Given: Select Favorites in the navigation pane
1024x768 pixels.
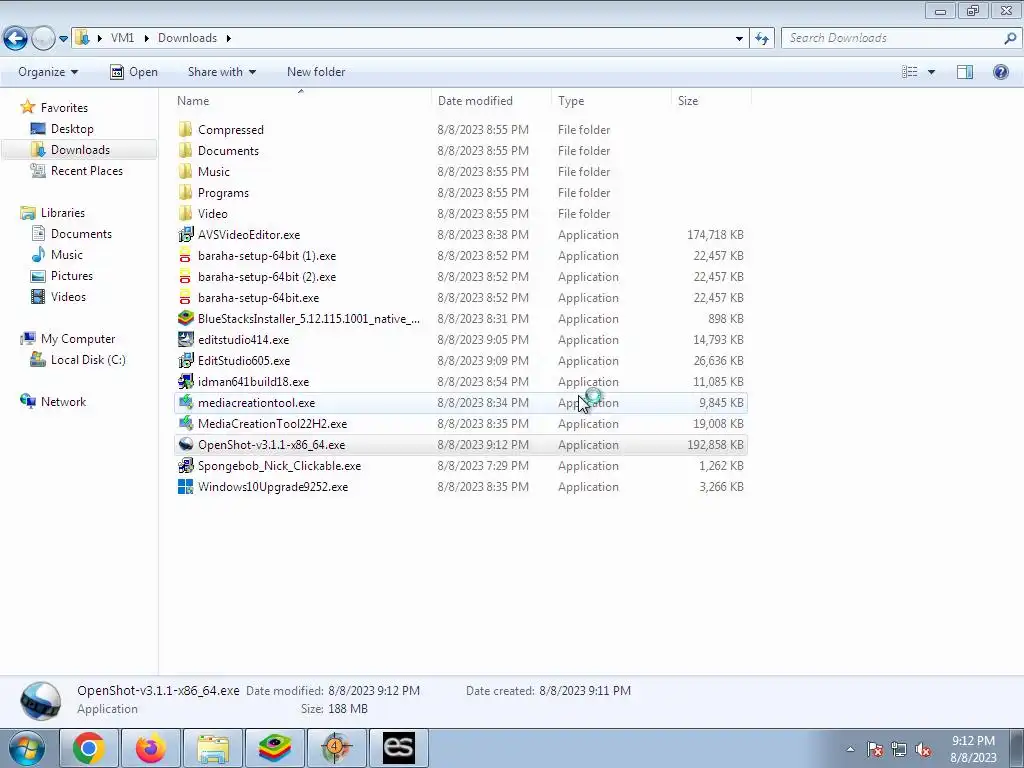Looking at the screenshot, I should pyautogui.click(x=64, y=108).
